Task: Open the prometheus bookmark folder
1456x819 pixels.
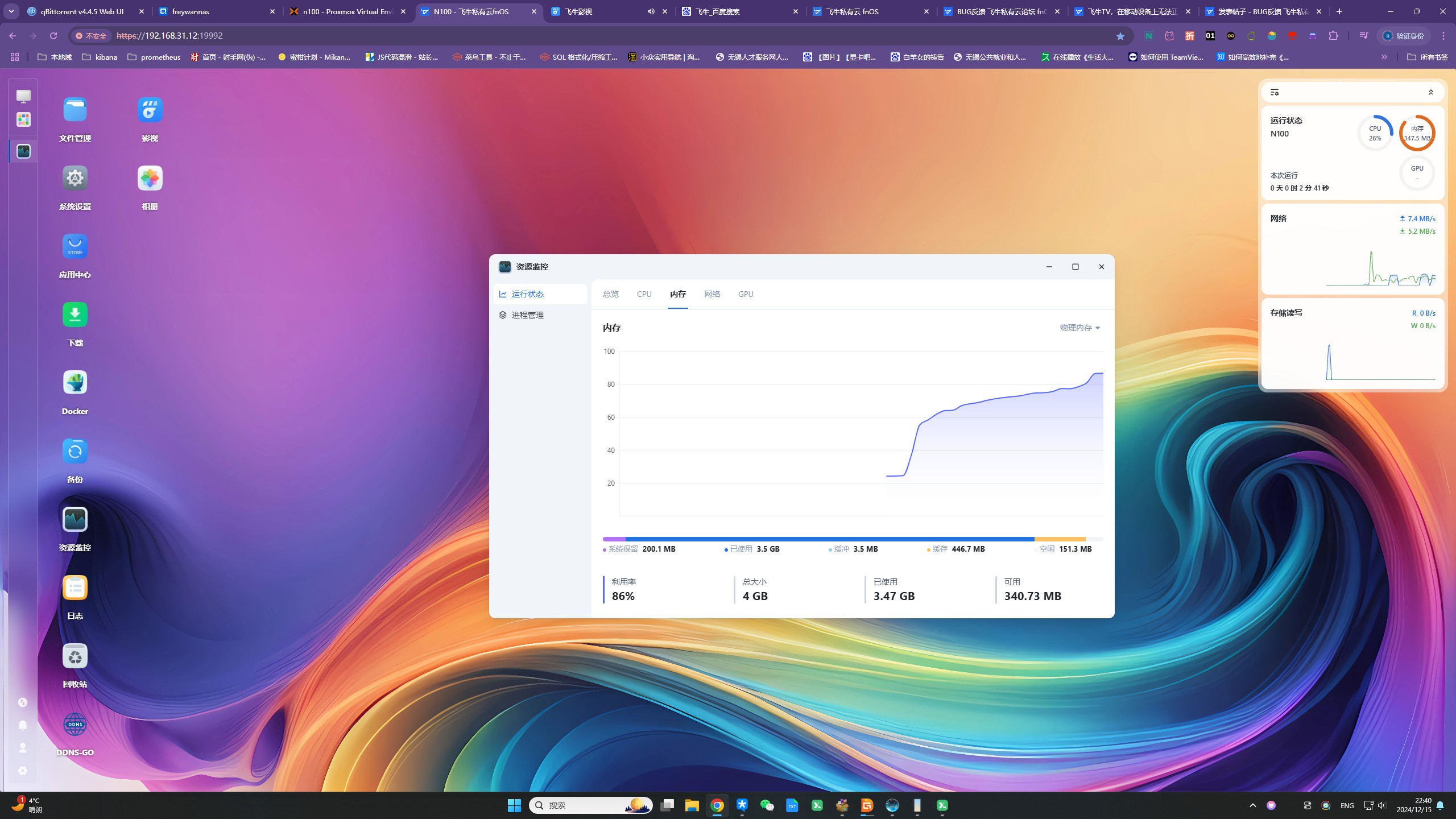Action: (154, 57)
